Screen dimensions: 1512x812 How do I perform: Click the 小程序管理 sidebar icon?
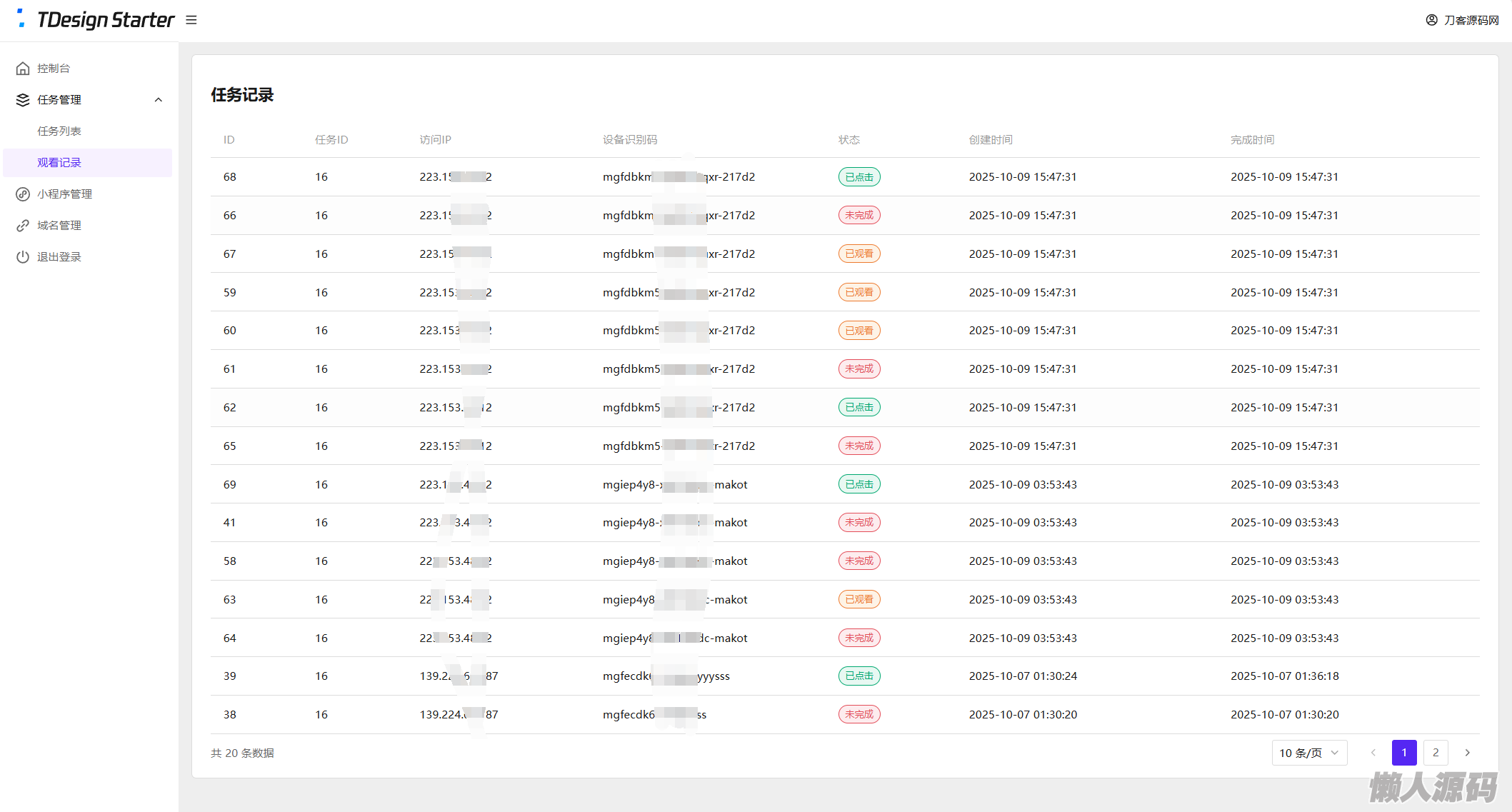pyautogui.click(x=23, y=194)
